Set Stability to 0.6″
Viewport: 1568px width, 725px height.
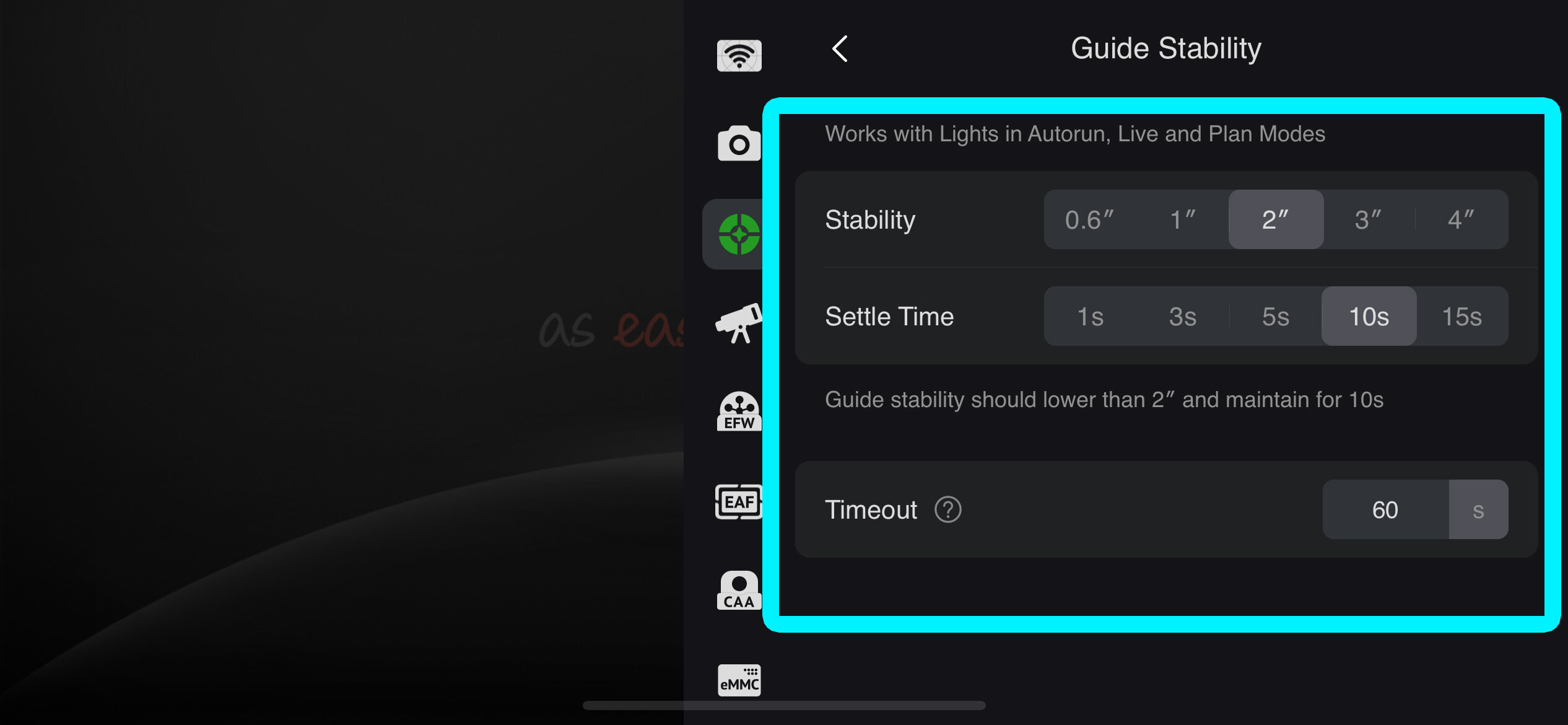pos(1090,219)
